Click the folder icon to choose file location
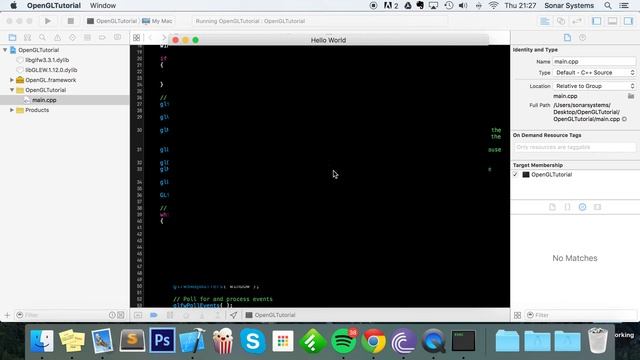640x360 pixels. [x=631, y=96]
